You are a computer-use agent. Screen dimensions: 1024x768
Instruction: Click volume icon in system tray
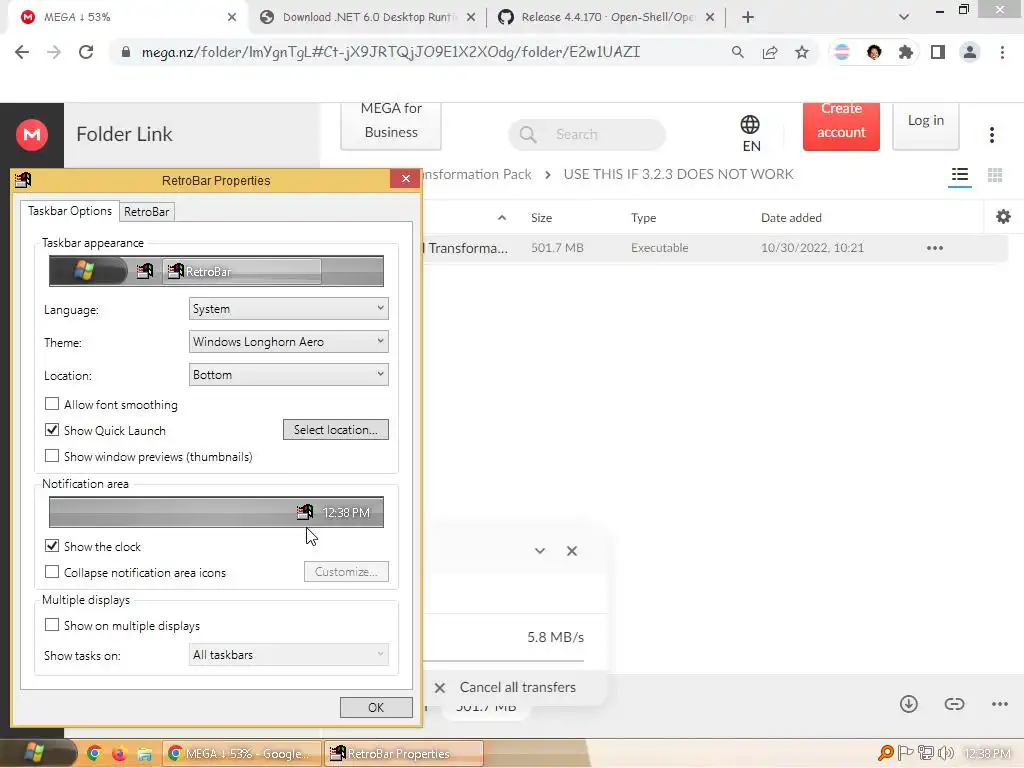pos(945,754)
